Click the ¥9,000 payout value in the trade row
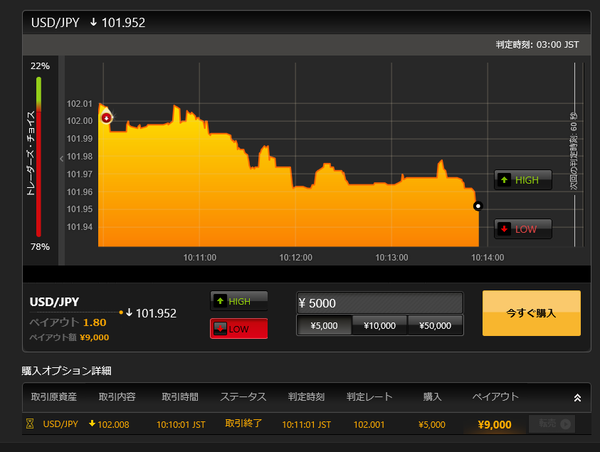 494,424
